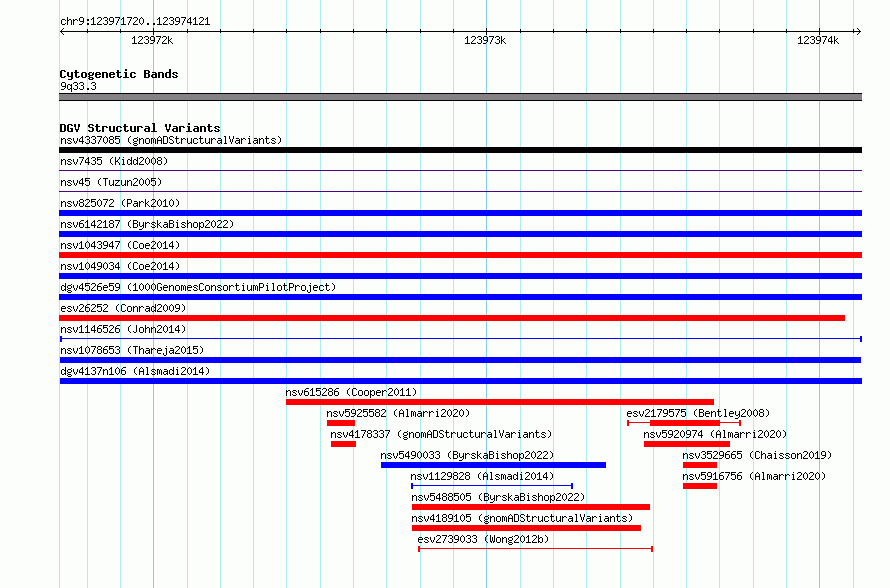Image resolution: width=890 pixels, height=588 pixels.
Task: Select the blue nsv825072 Park2010 bar
Action: click(460, 213)
